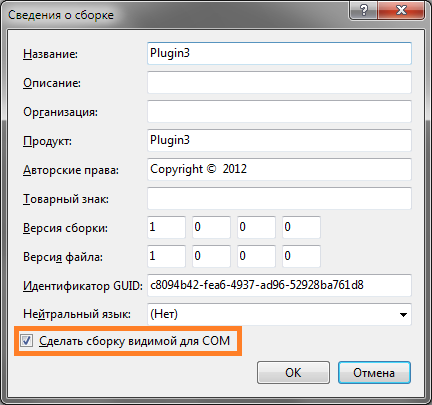Click third box of Версия сборки
This screenshot has height=405, width=432.
256,227
